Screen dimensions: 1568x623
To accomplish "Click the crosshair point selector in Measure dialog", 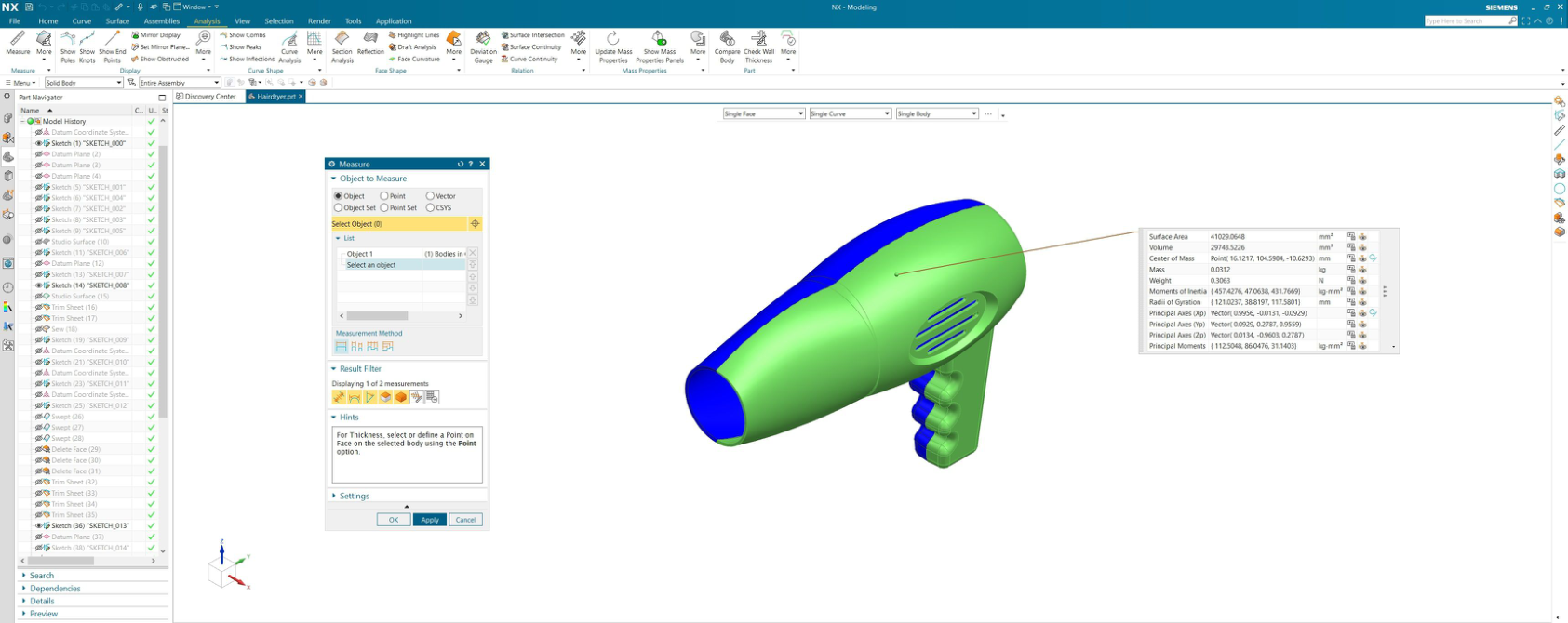I will pyautogui.click(x=475, y=224).
